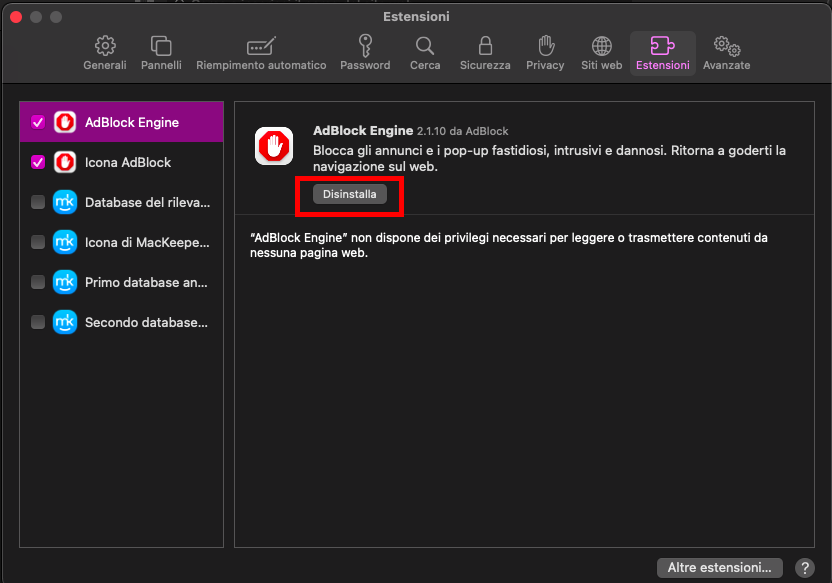This screenshot has width=832, height=583.
Task: Enable the Database del rilevamento extension
Action: pos(37,201)
